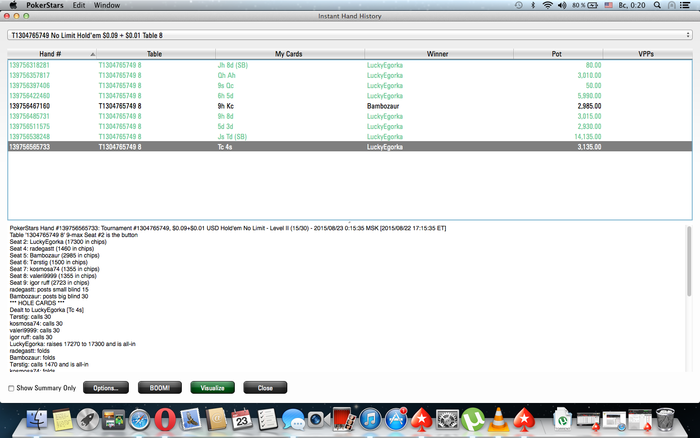Click pot value 14,135.00
Image resolution: width=700 pixels, height=438 pixels.
pyautogui.click(x=588, y=137)
